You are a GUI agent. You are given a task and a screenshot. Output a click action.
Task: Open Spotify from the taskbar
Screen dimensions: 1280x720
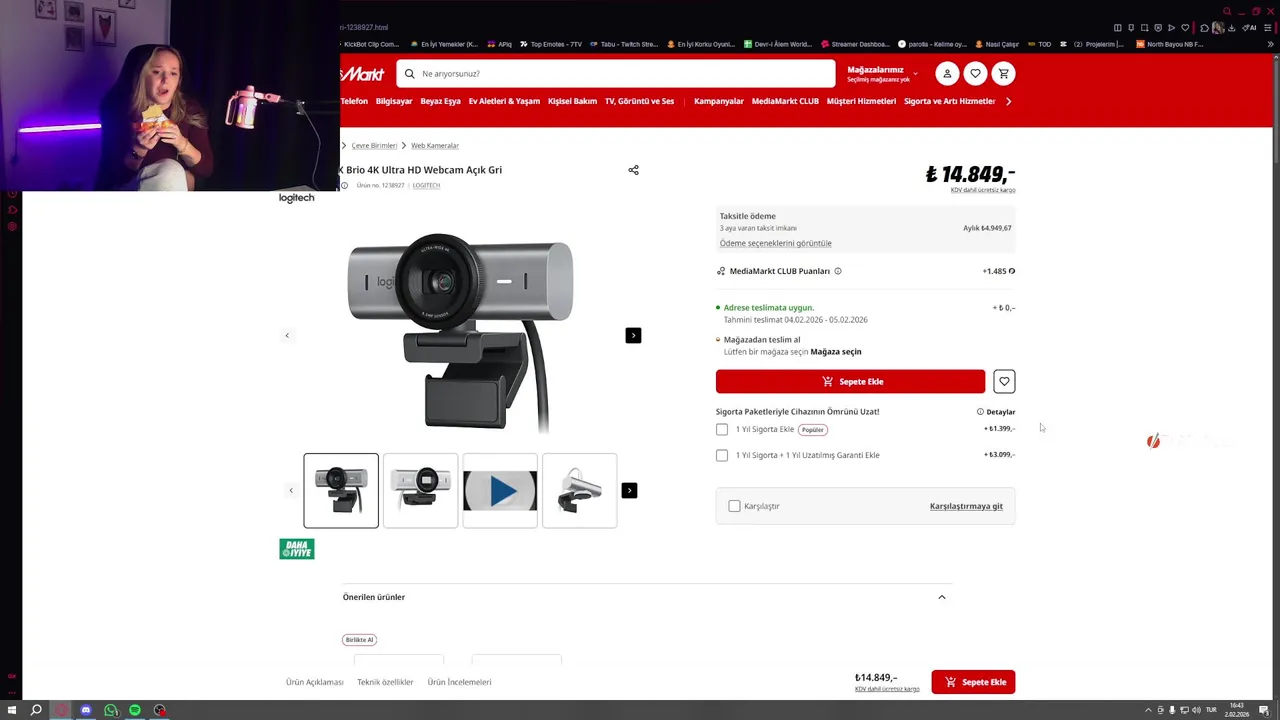pyautogui.click(x=135, y=710)
